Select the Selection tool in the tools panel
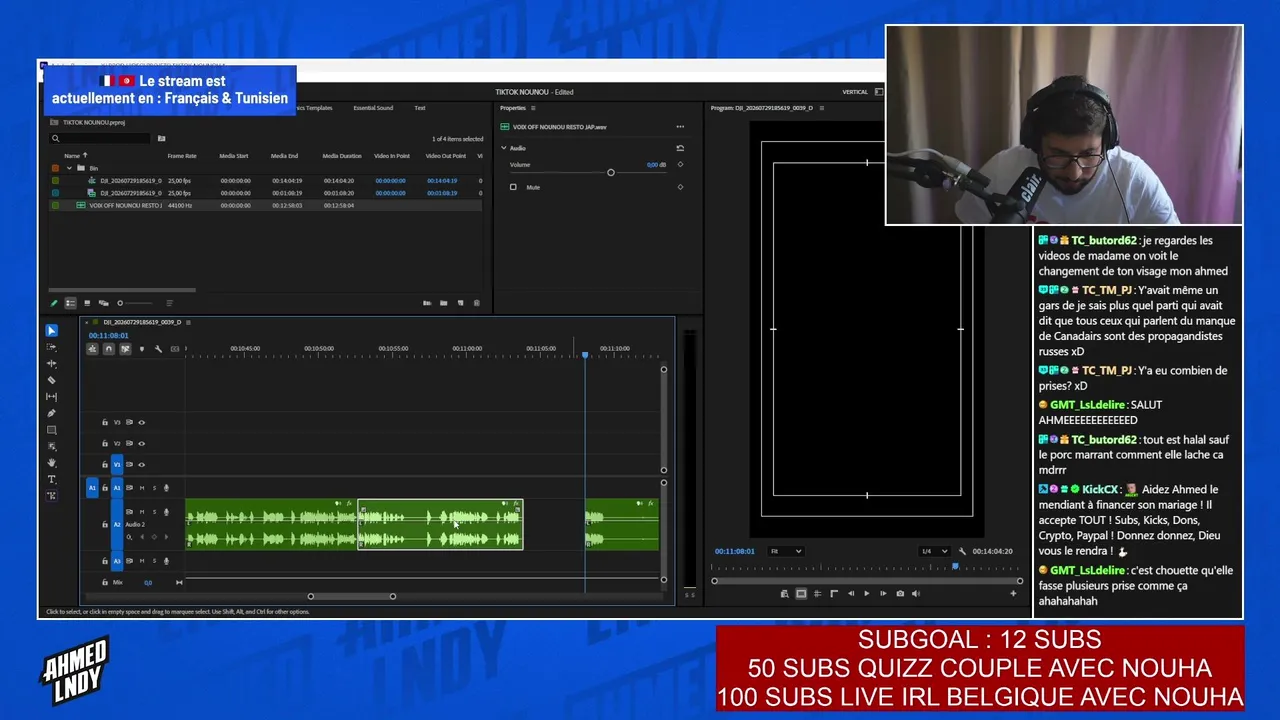The image size is (1280, 720). 52,331
